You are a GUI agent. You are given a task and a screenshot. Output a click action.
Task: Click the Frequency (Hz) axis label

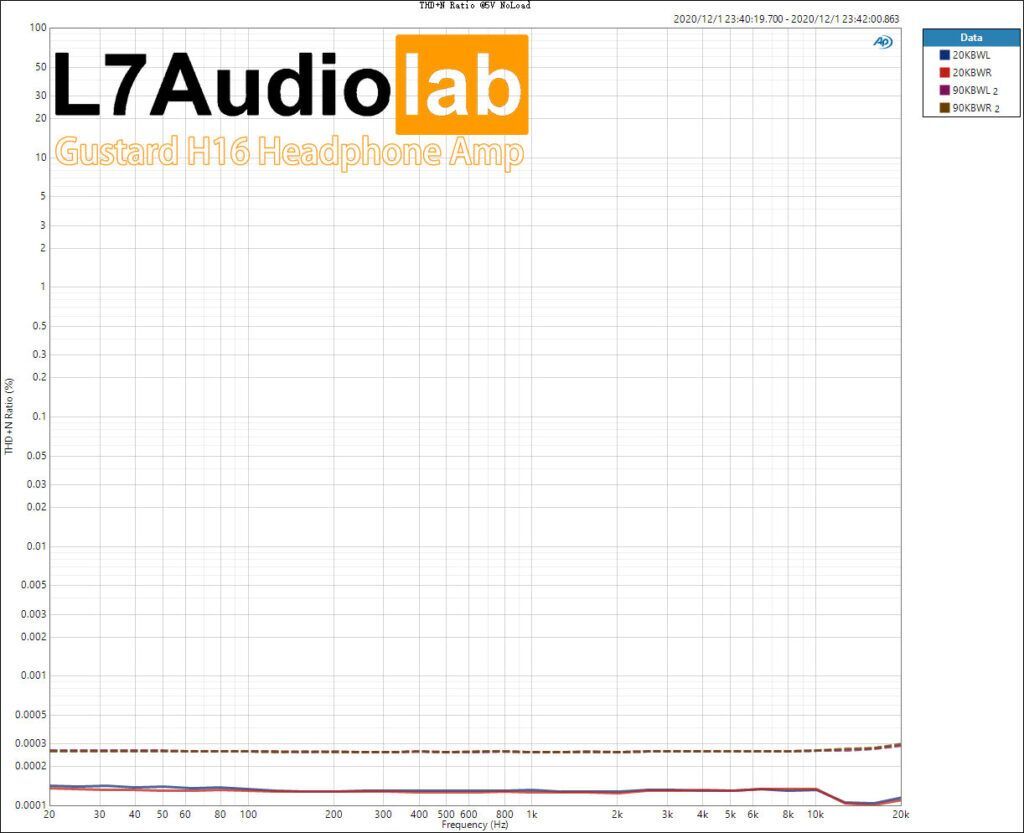475,825
